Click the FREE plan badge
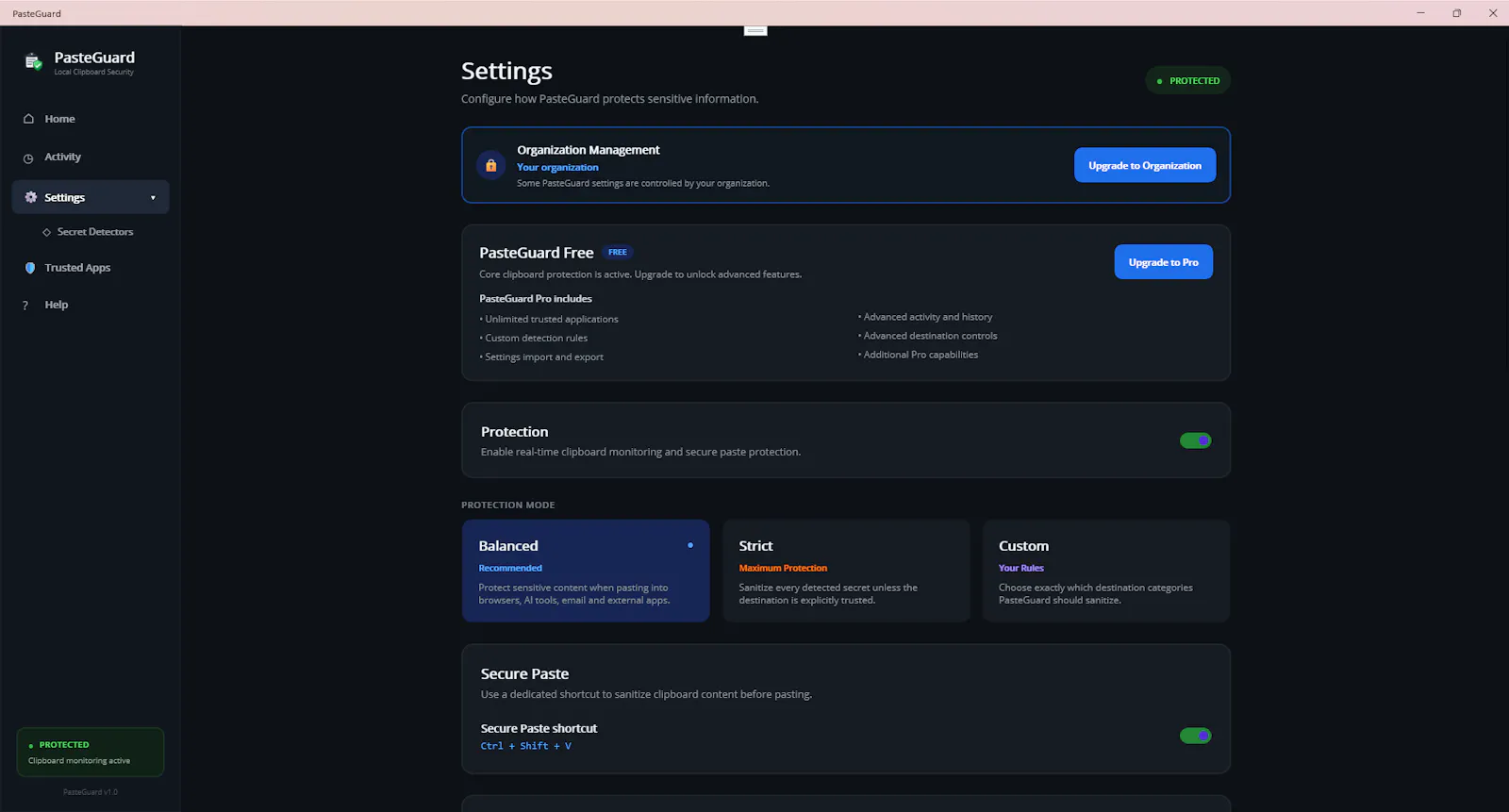Viewport: 1509px width, 812px height. [618, 252]
